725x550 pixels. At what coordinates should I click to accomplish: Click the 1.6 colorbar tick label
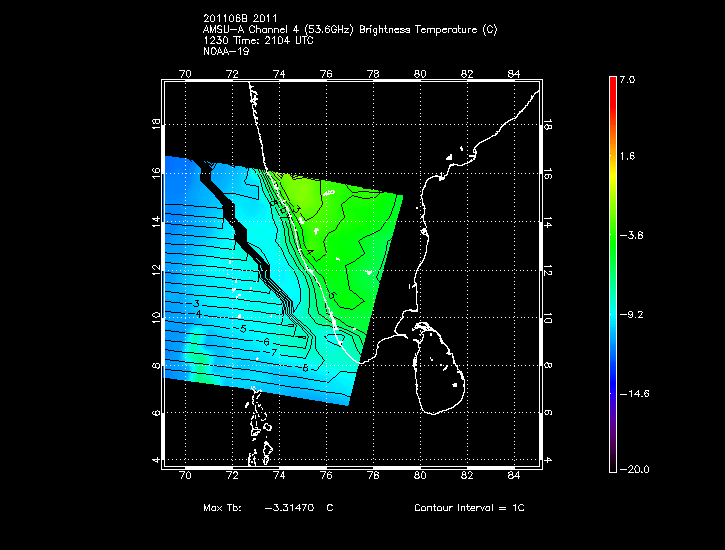627,156
